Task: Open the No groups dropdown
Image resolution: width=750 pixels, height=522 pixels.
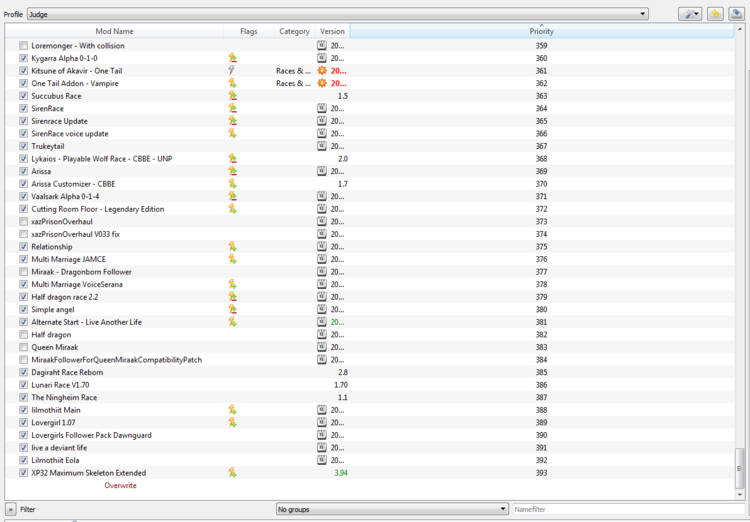Action: click(392, 509)
